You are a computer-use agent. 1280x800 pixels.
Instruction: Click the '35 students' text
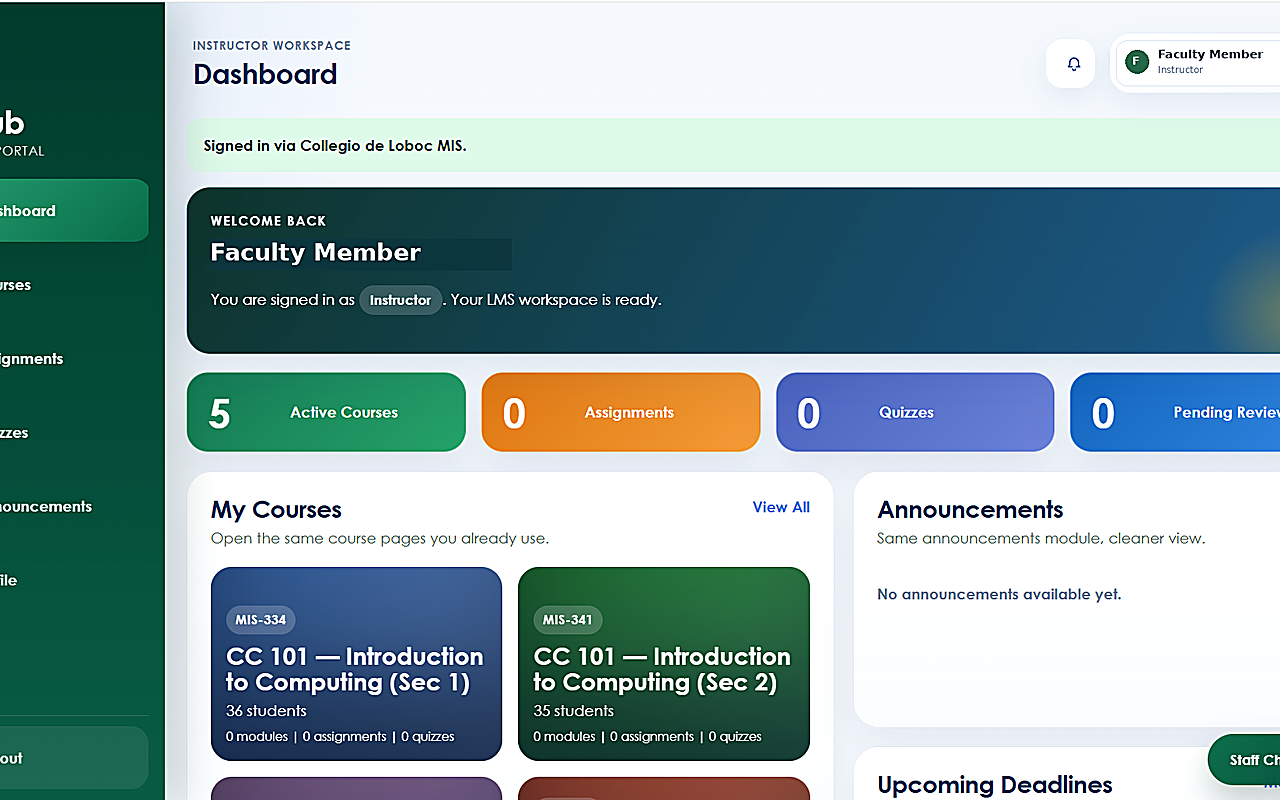coord(573,711)
